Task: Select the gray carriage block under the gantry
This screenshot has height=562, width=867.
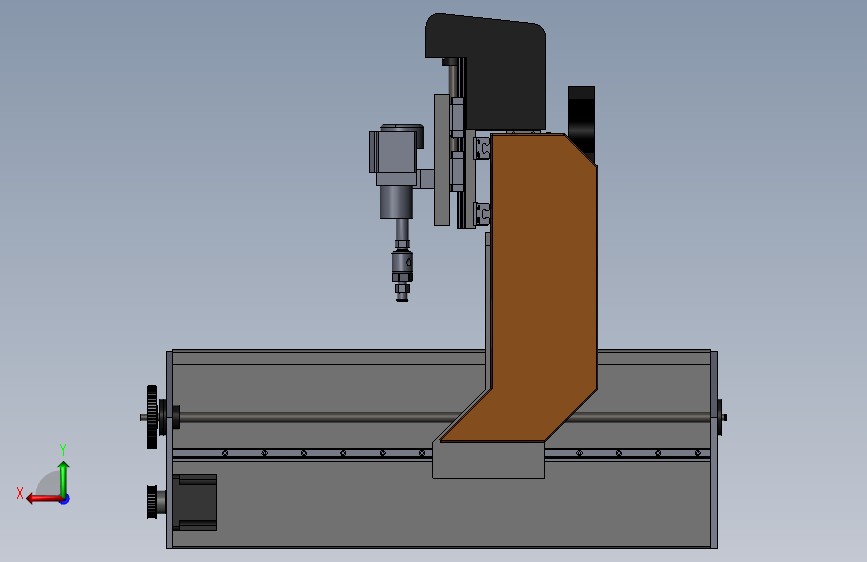Action: click(x=488, y=460)
